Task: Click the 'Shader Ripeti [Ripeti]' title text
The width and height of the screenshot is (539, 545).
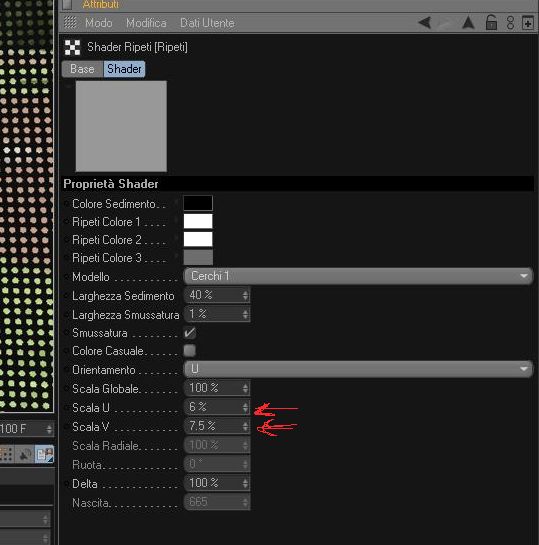Action: tap(137, 47)
